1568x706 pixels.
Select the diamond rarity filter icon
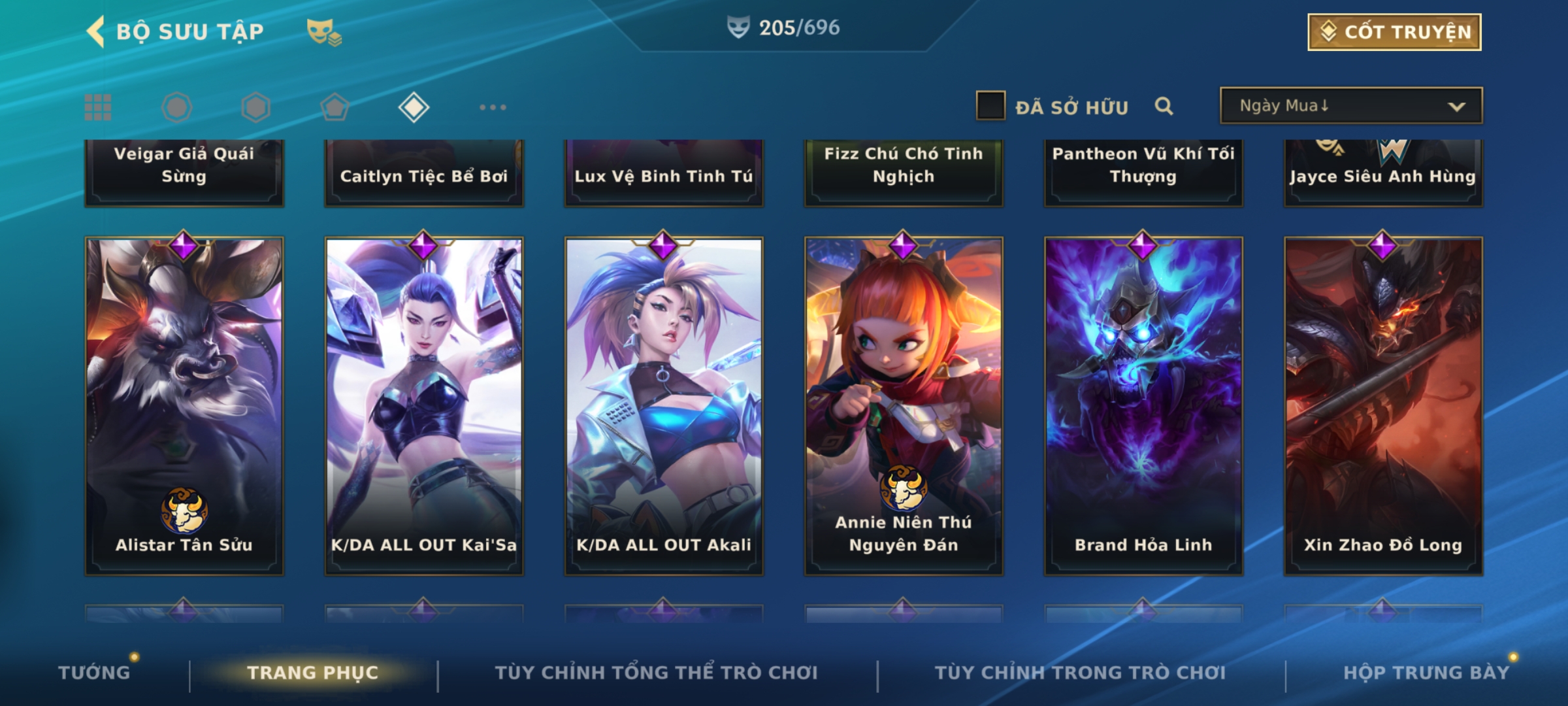click(x=414, y=107)
